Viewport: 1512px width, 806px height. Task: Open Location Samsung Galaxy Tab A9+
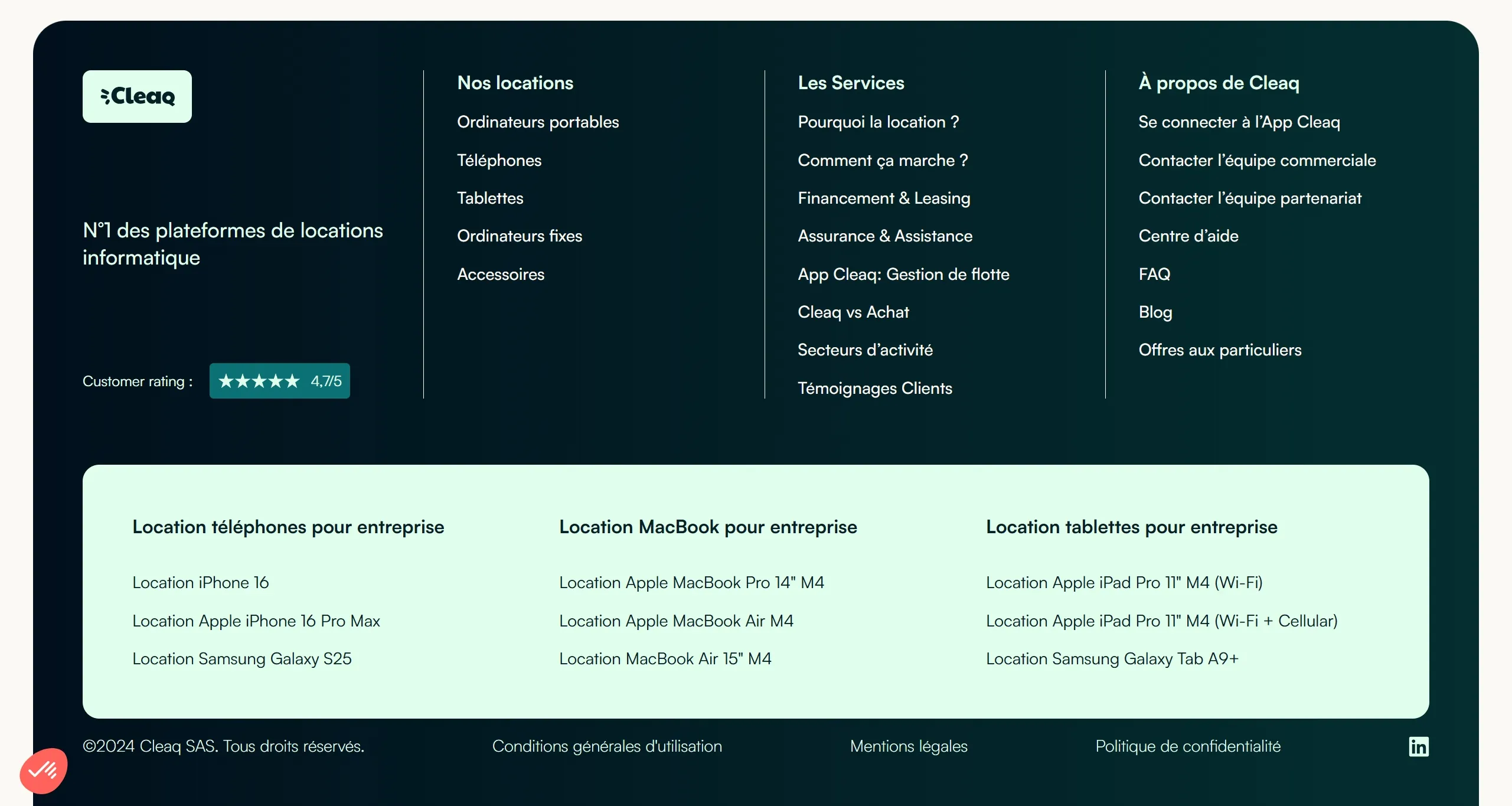(1112, 658)
